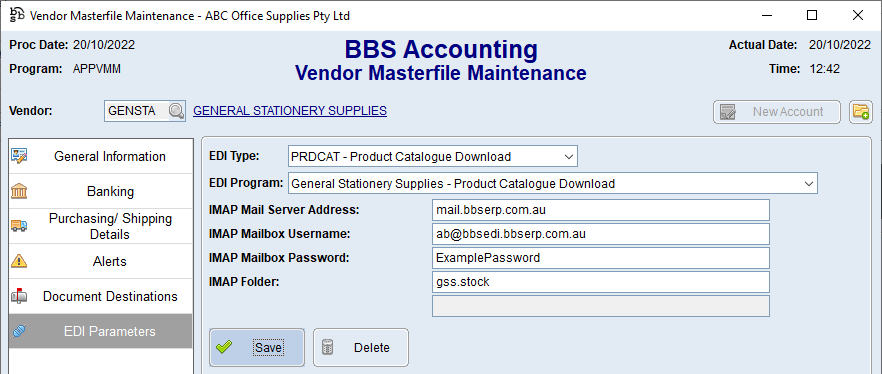Image resolution: width=882 pixels, height=374 pixels.
Task: Open the EDI Program combo box
Action: 553,183
